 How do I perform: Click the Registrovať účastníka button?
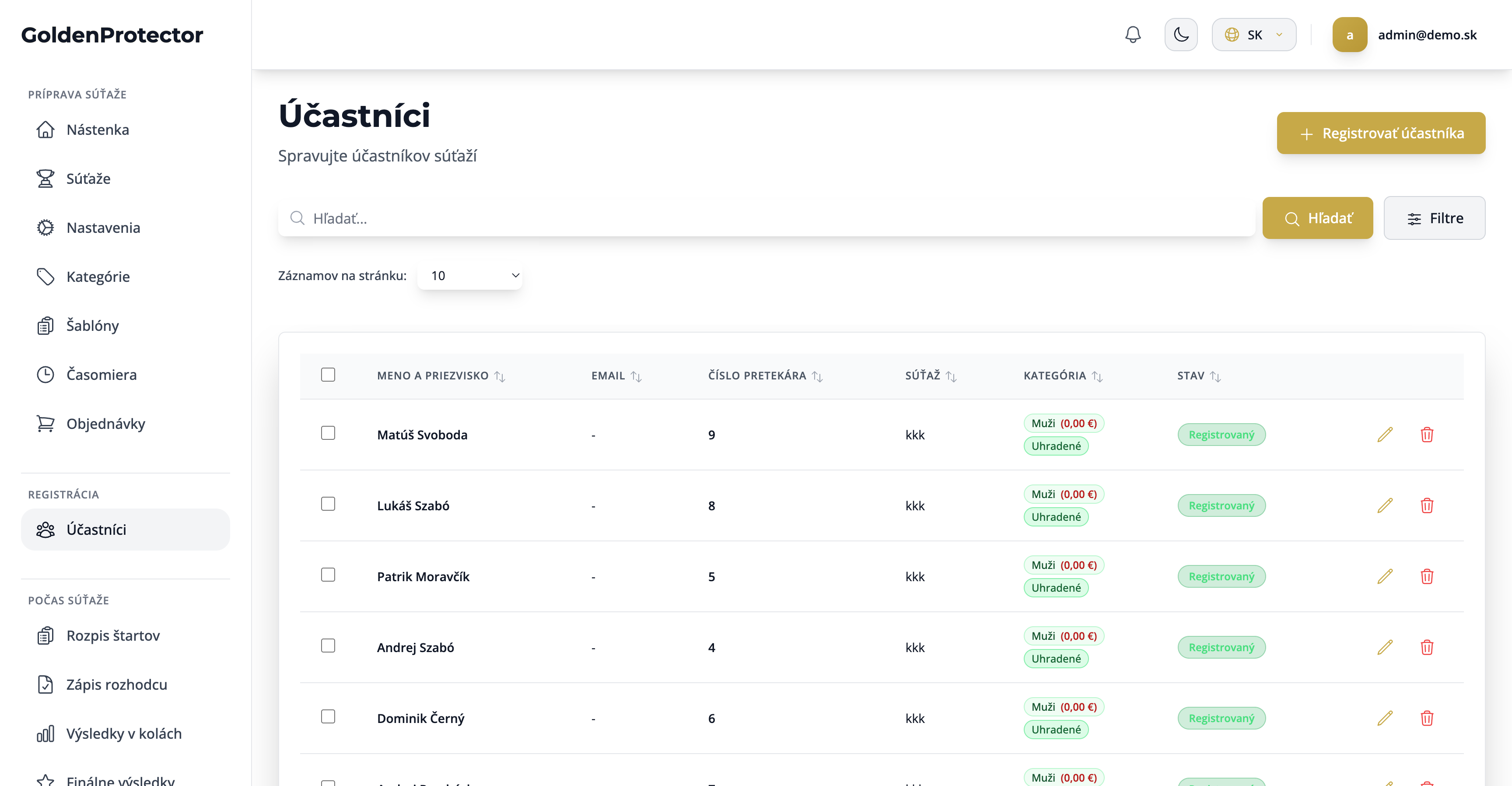pyautogui.click(x=1380, y=133)
